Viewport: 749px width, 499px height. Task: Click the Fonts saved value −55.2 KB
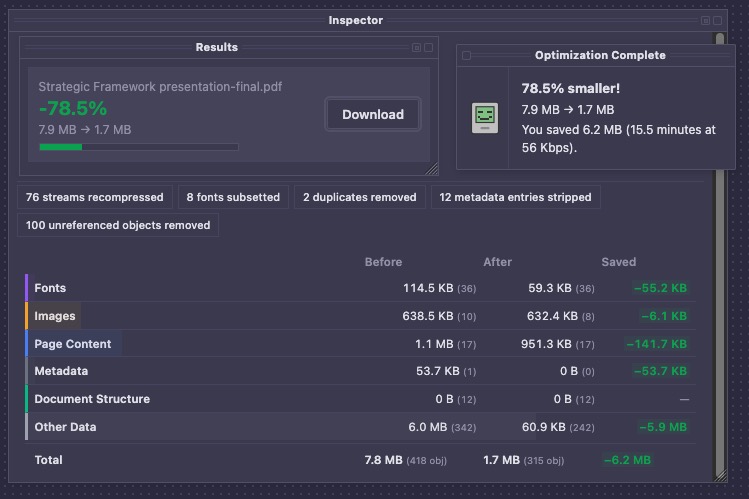tap(660, 288)
